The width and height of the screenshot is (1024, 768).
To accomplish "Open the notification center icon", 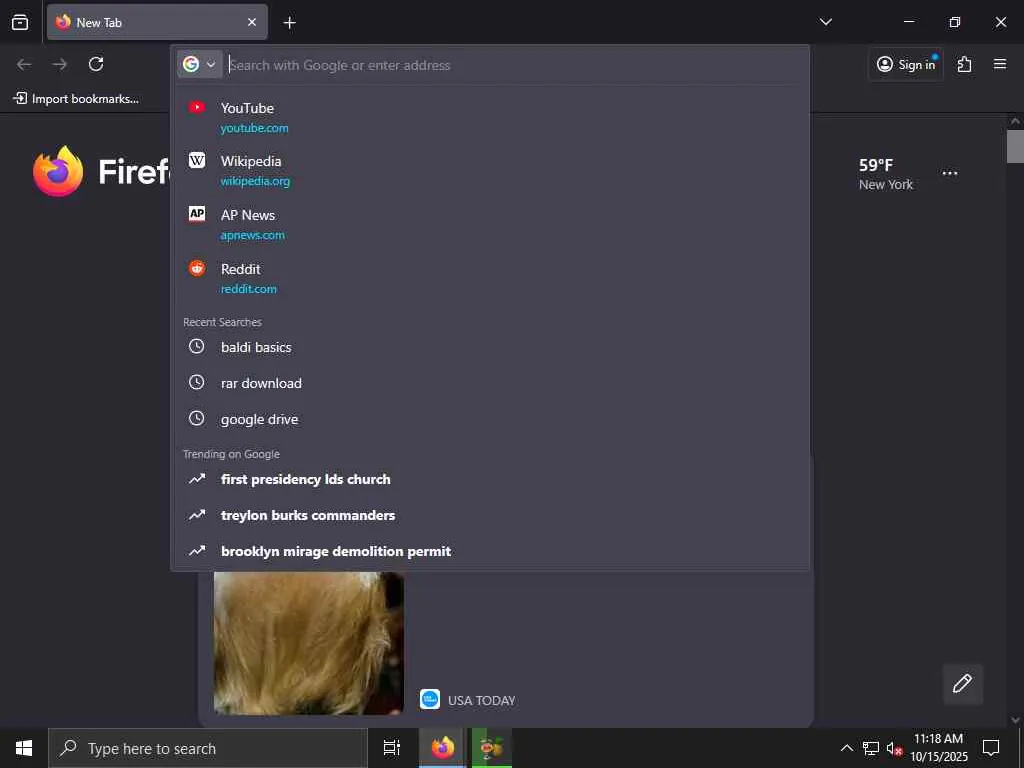I will coord(991,748).
